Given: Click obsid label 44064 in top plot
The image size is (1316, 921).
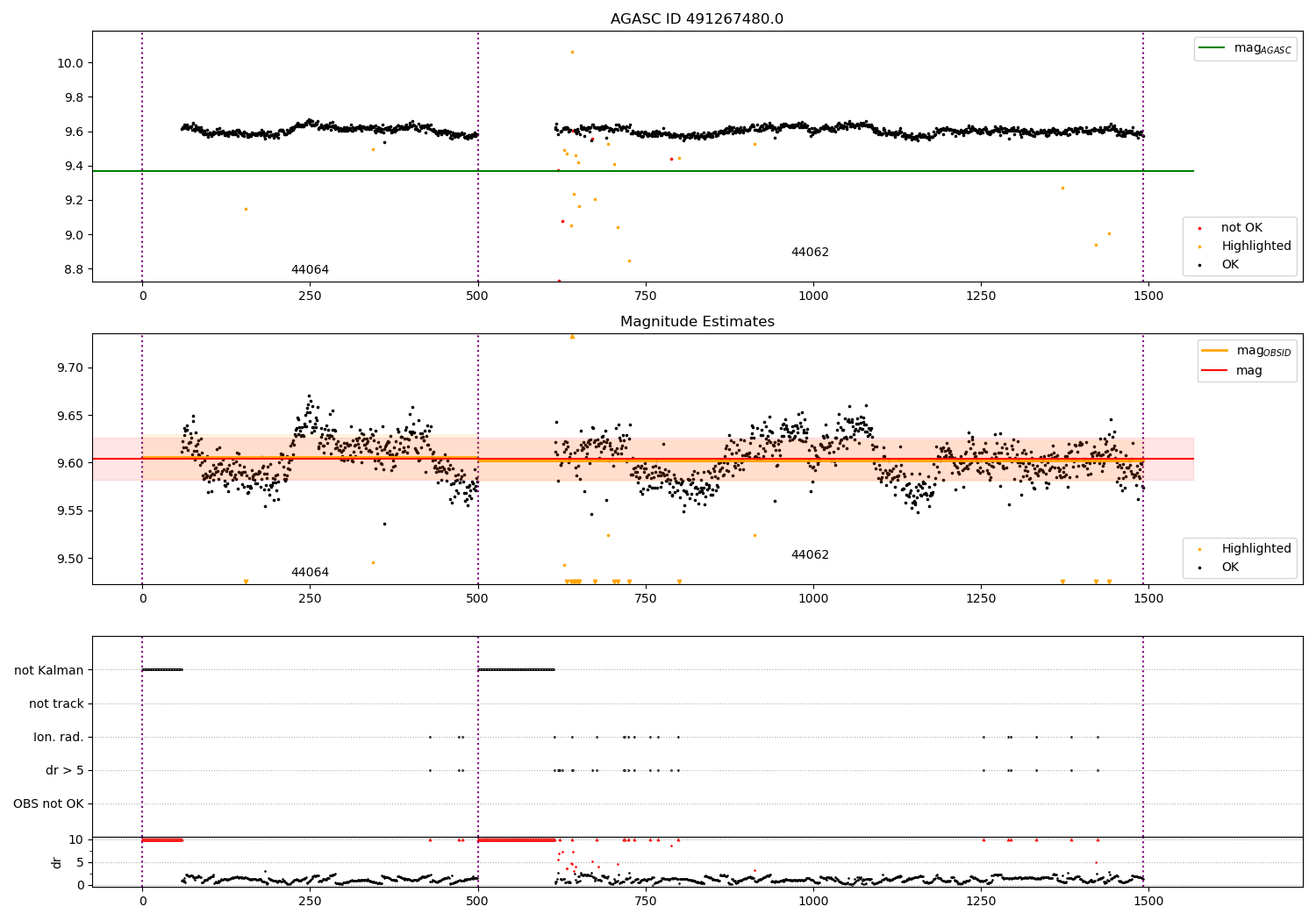Looking at the screenshot, I should pos(310,270).
